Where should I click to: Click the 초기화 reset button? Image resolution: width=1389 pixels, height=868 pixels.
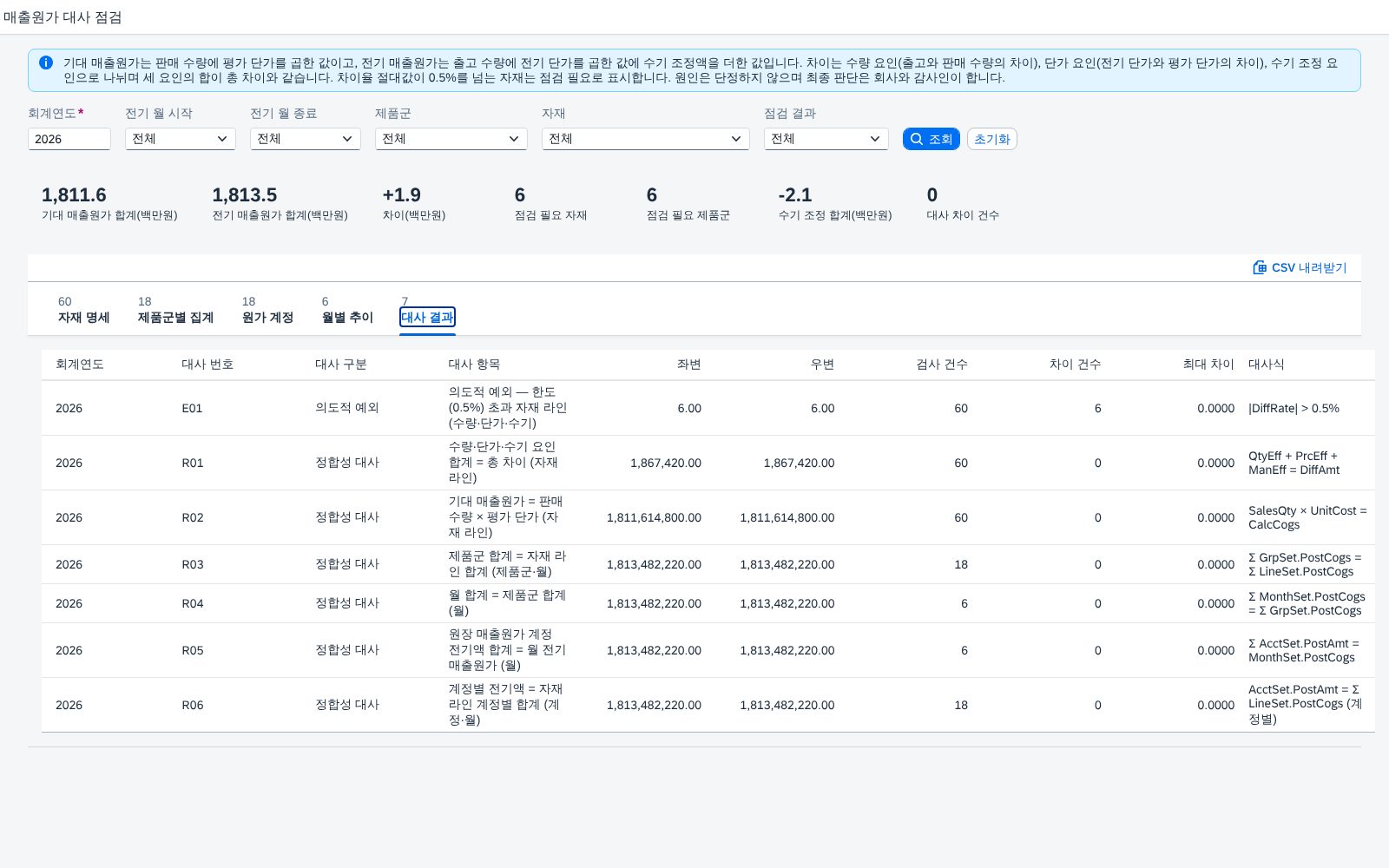point(991,139)
